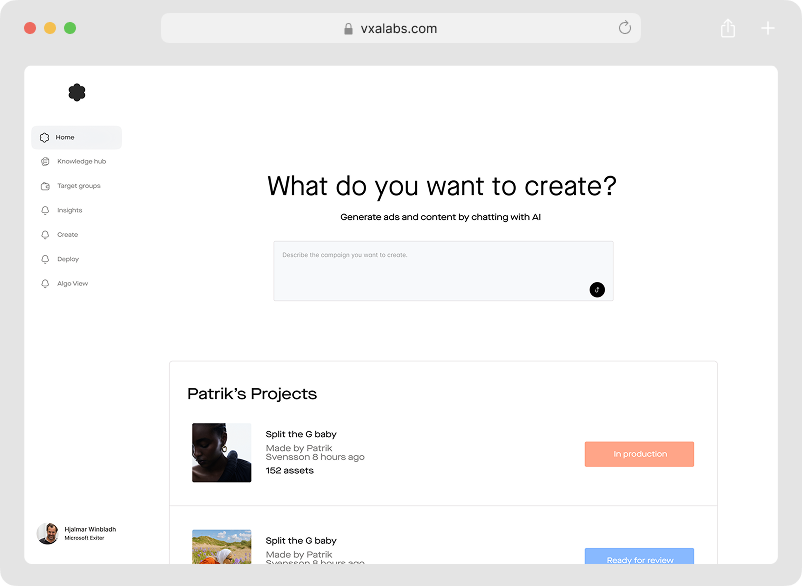Click Hjalmar Winbladh profile avatar
The image size is (802, 586).
click(48, 533)
